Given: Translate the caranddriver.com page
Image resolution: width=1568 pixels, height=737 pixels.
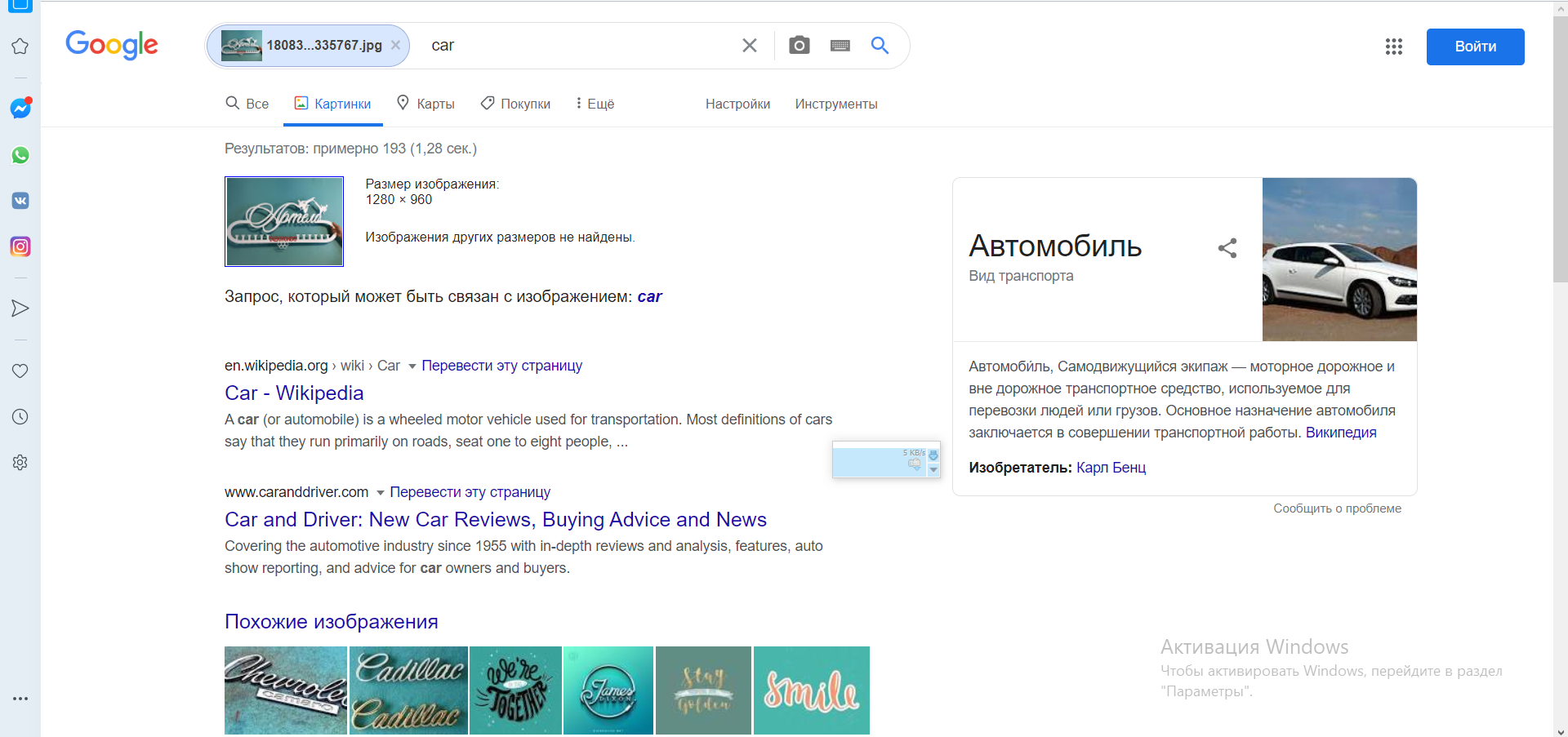Looking at the screenshot, I should 470,492.
